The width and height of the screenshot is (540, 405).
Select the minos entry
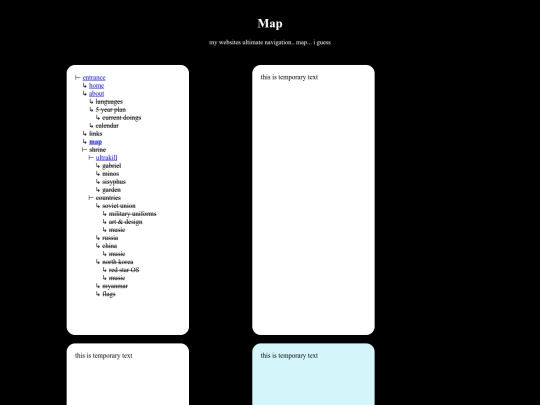[x=111, y=174]
